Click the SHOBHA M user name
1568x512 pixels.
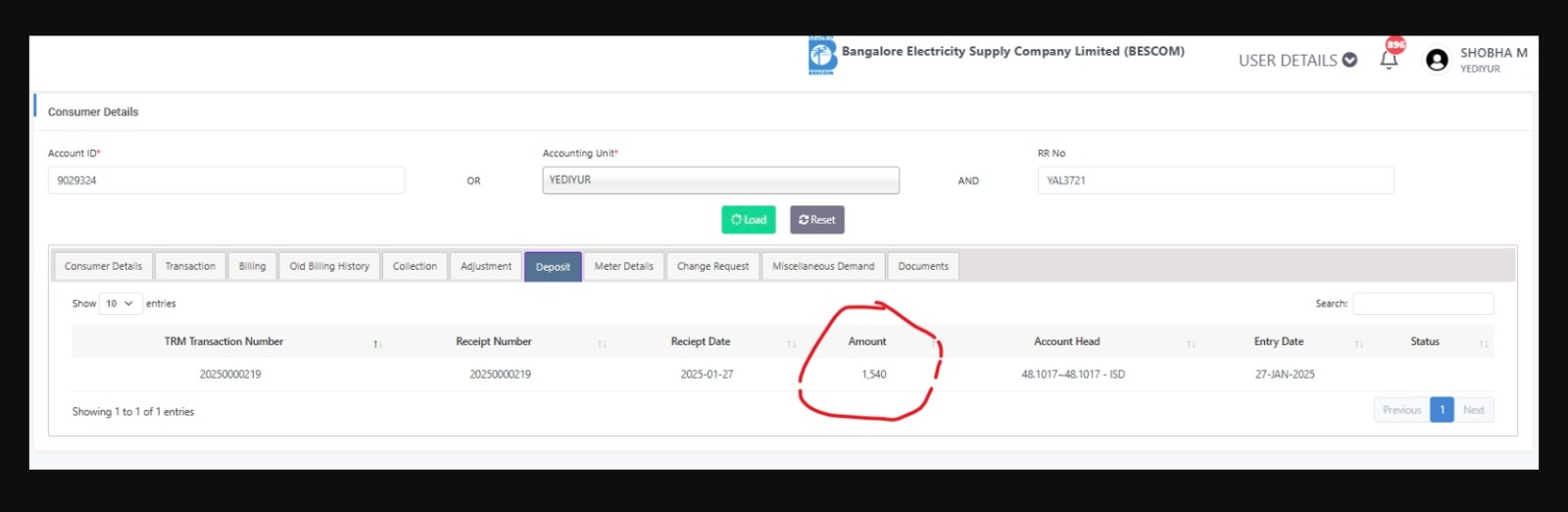point(1494,53)
